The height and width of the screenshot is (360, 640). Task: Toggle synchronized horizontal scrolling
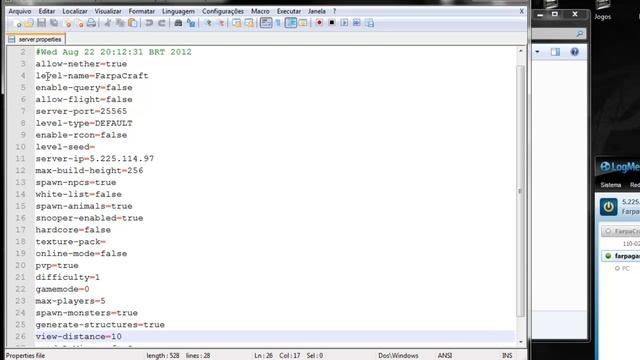click(x=249, y=23)
